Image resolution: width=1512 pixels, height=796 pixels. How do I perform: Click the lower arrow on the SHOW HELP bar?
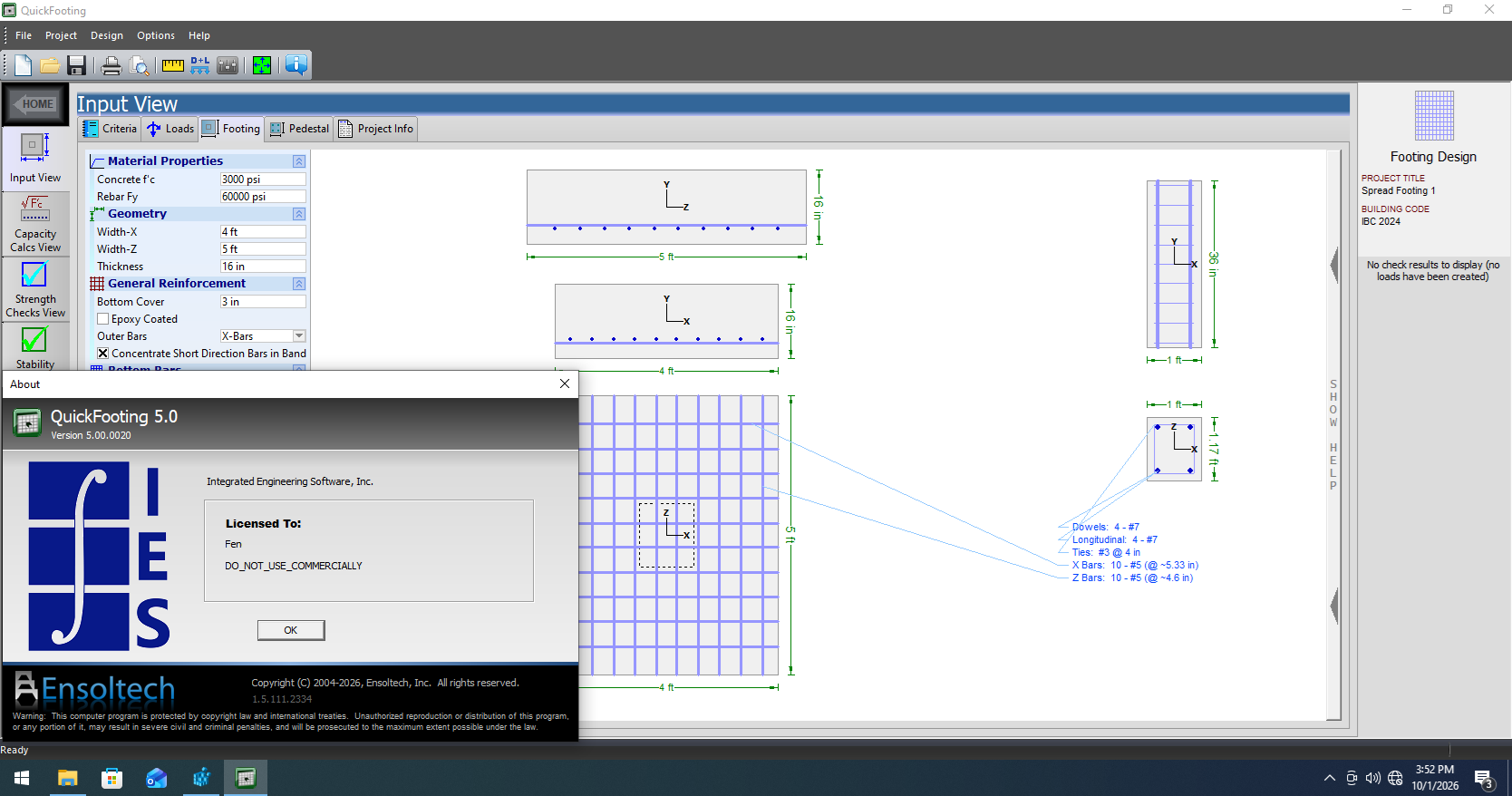[x=1334, y=606]
